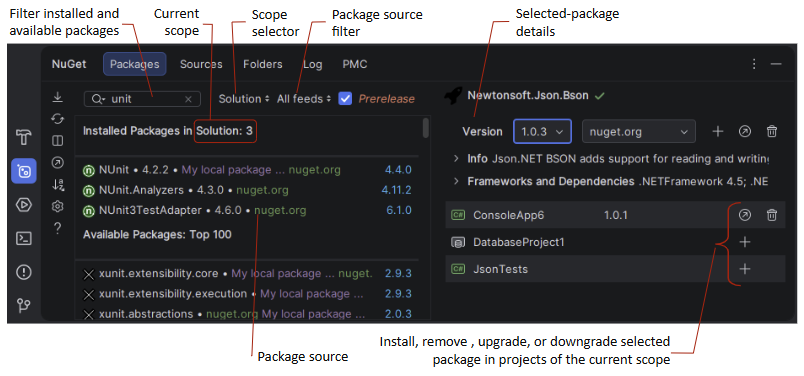Image resolution: width=804 pixels, height=376 pixels.
Task: Click the install plus icon next to nuget.org
Action: (x=718, y=131)
